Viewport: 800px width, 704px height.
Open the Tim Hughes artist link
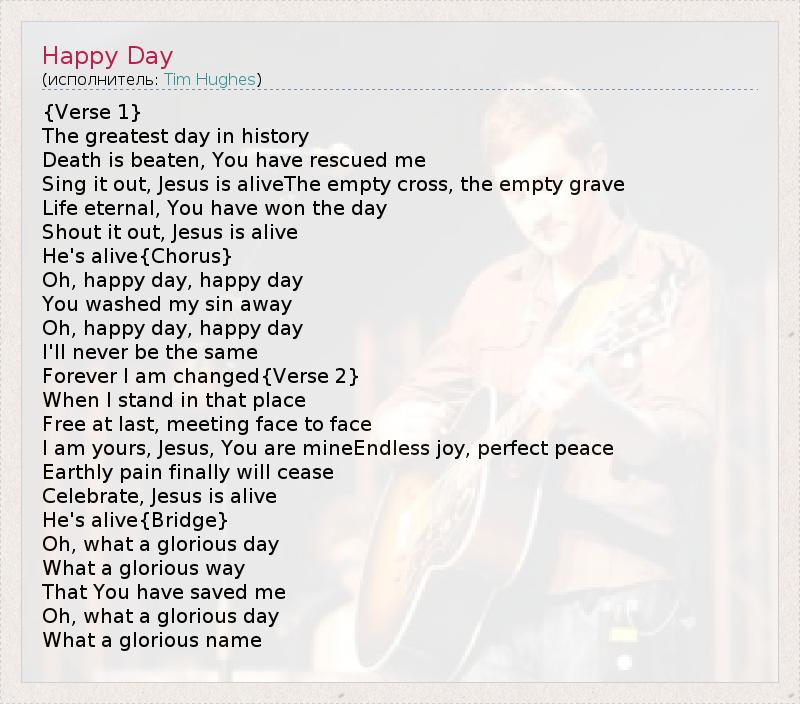[x=209, y=79]
